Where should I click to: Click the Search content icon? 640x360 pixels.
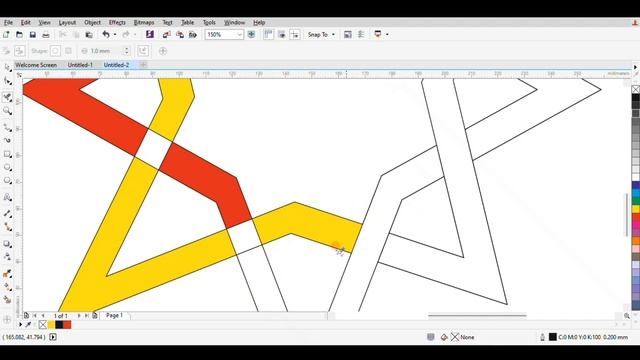[149, 35]
